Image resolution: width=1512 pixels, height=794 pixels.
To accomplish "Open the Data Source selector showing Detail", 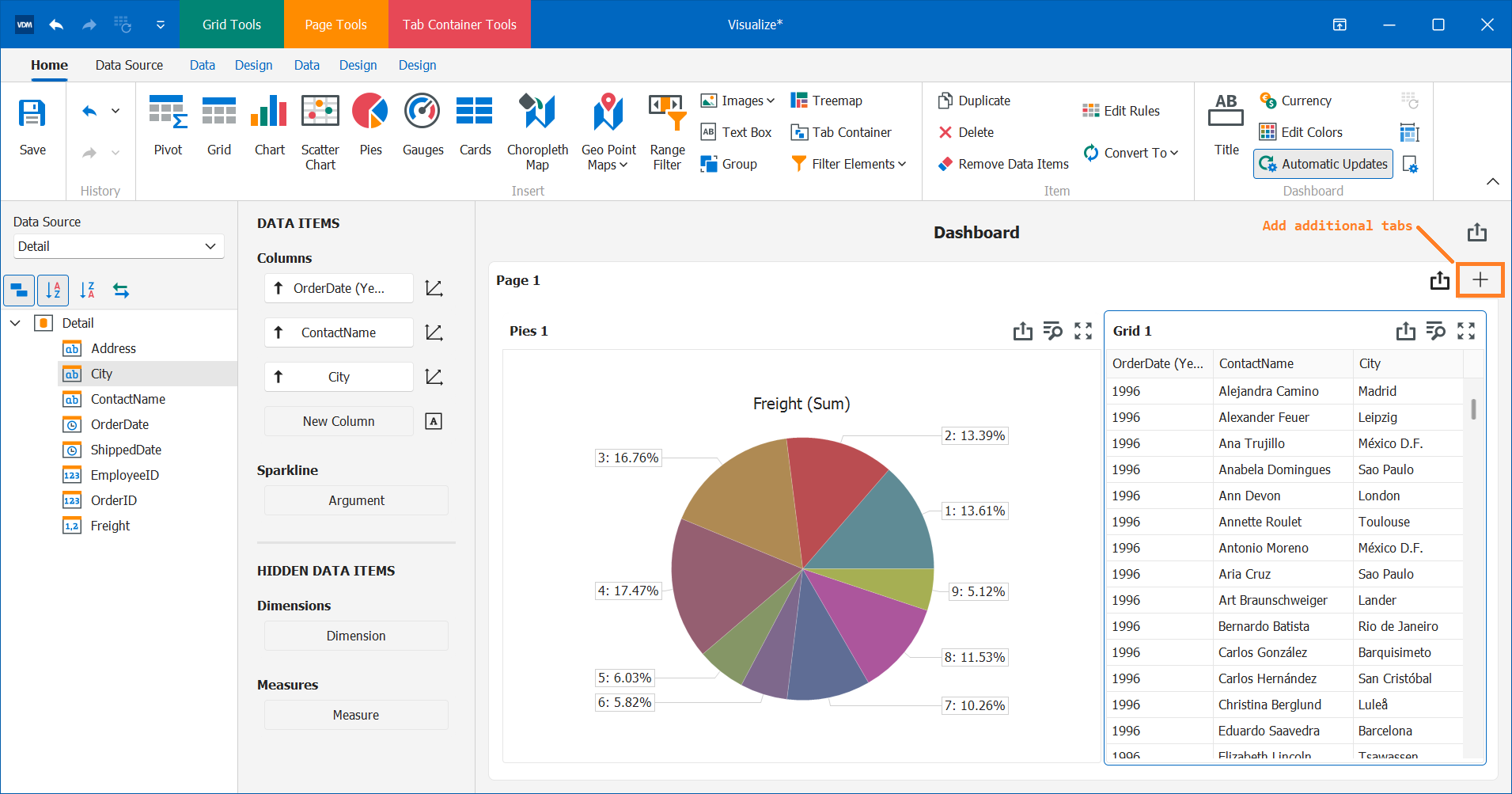I will point(118,246).
